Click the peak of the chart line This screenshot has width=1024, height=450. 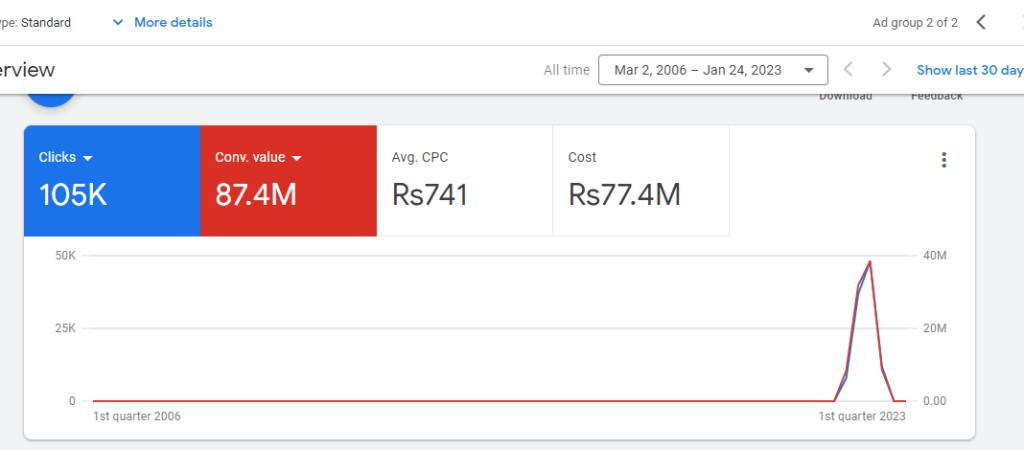(870, 262)
